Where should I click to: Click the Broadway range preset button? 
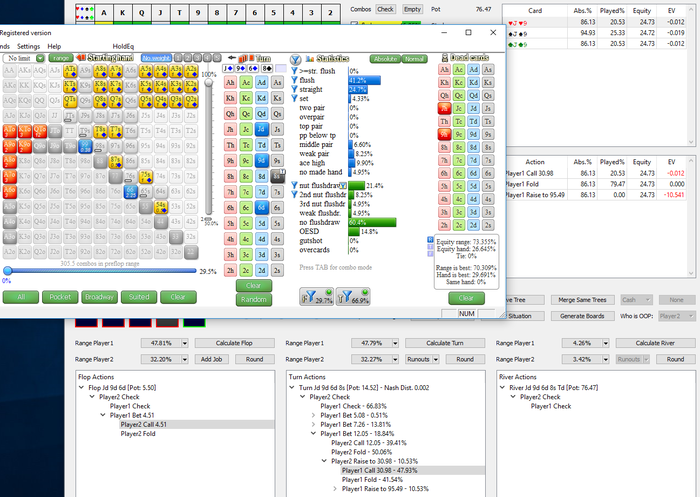pos(99,297)
